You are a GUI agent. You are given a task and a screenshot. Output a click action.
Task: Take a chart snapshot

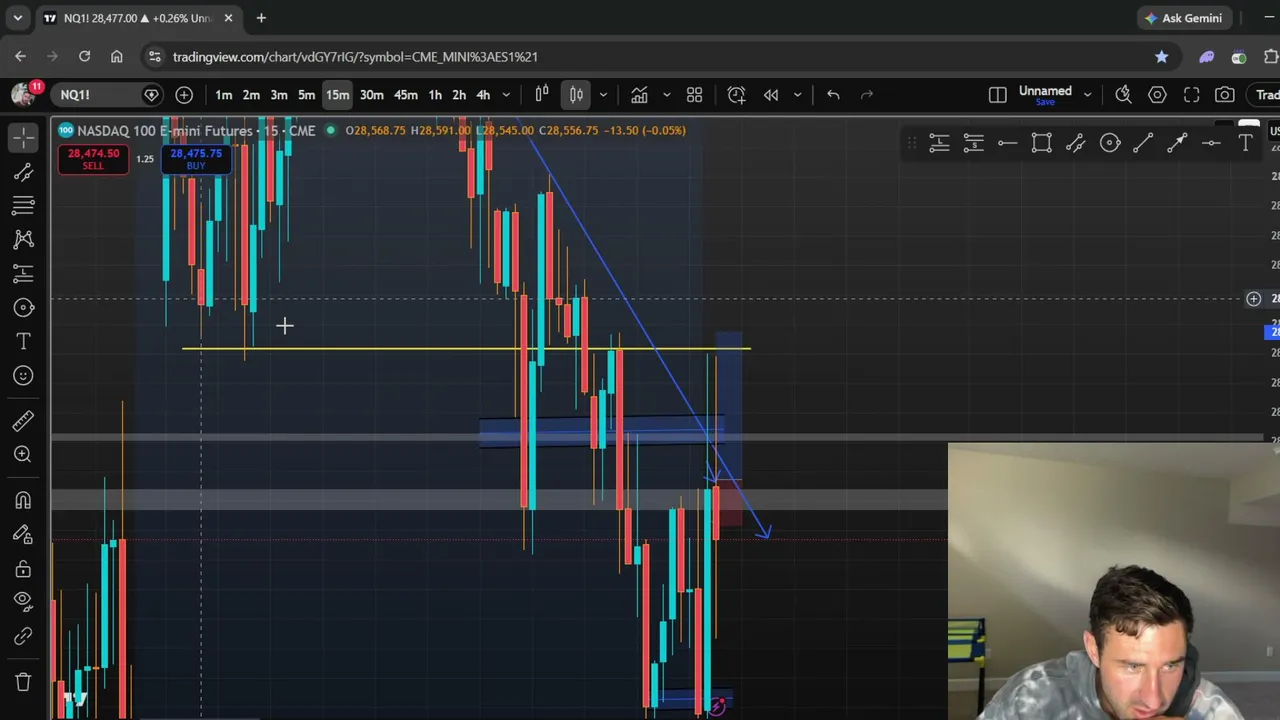tap(1225, 95)
